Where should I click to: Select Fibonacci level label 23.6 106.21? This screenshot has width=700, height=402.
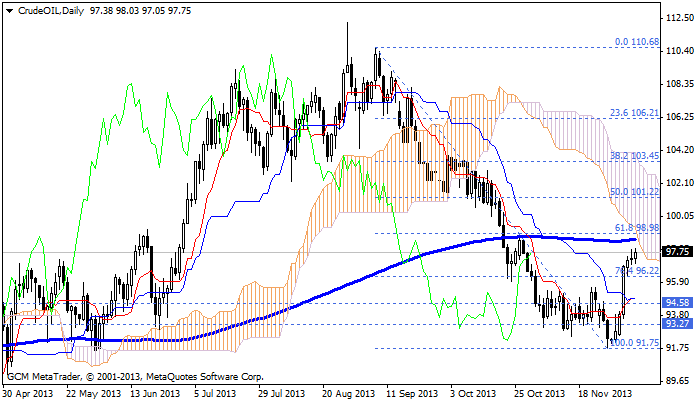pyautogui.click(x=633, y=113)
